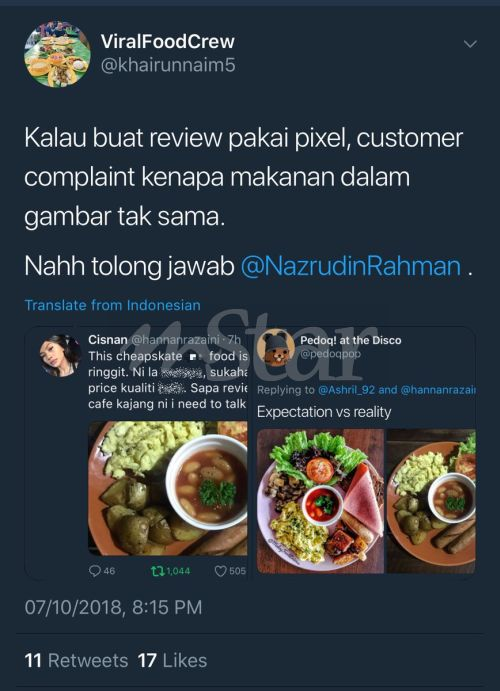The width and height of the screenshot is (500, 691).
Task: Tap the ViralFoodCrew profile picture
Action: point(57,54)
